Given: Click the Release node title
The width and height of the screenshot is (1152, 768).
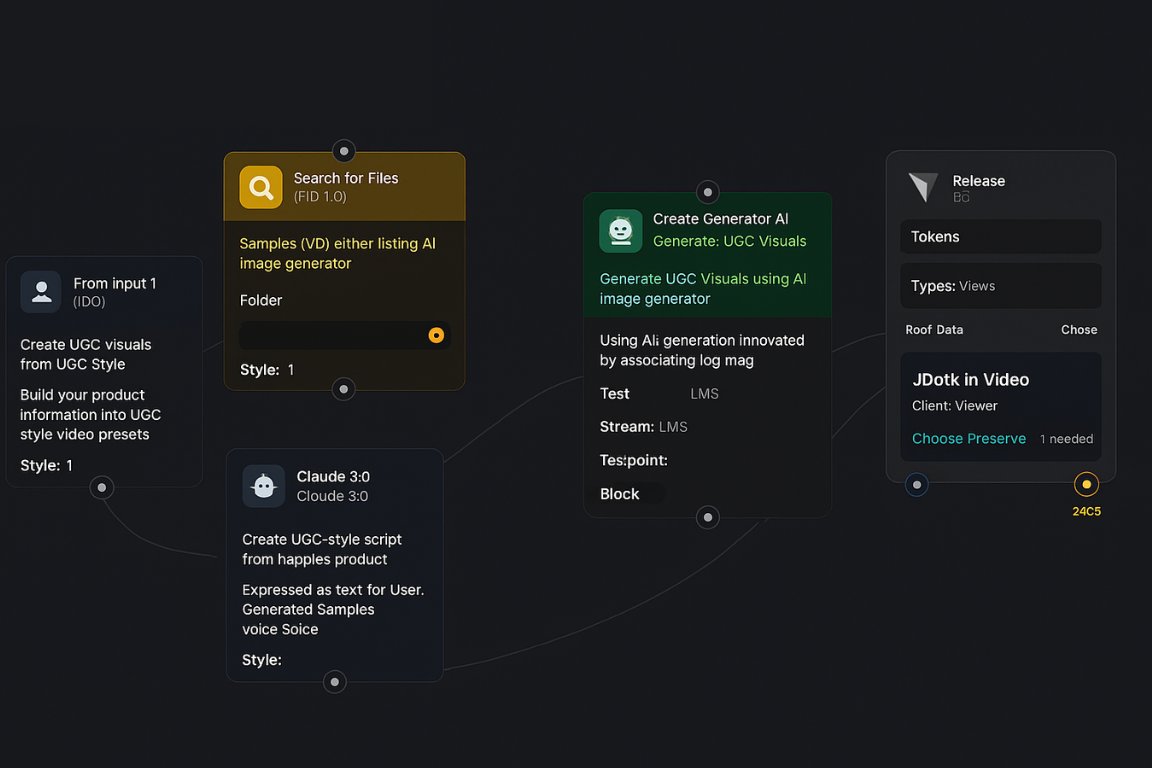Looking at the screenshot, I should [979, 181].
